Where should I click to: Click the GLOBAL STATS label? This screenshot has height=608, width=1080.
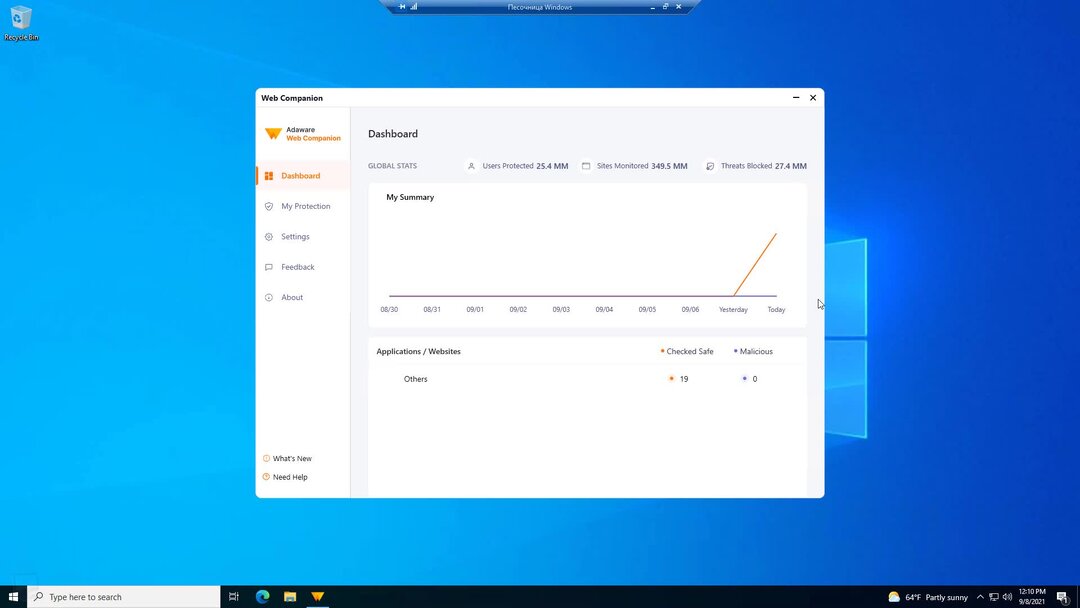(x=392, y=166)
